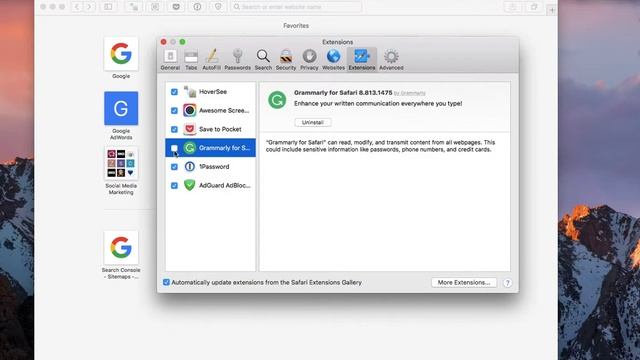Open the Advanced preferences pane
The width and height of the screenshot is (640, 360).
pyautogui.click(x=391, y=60)
